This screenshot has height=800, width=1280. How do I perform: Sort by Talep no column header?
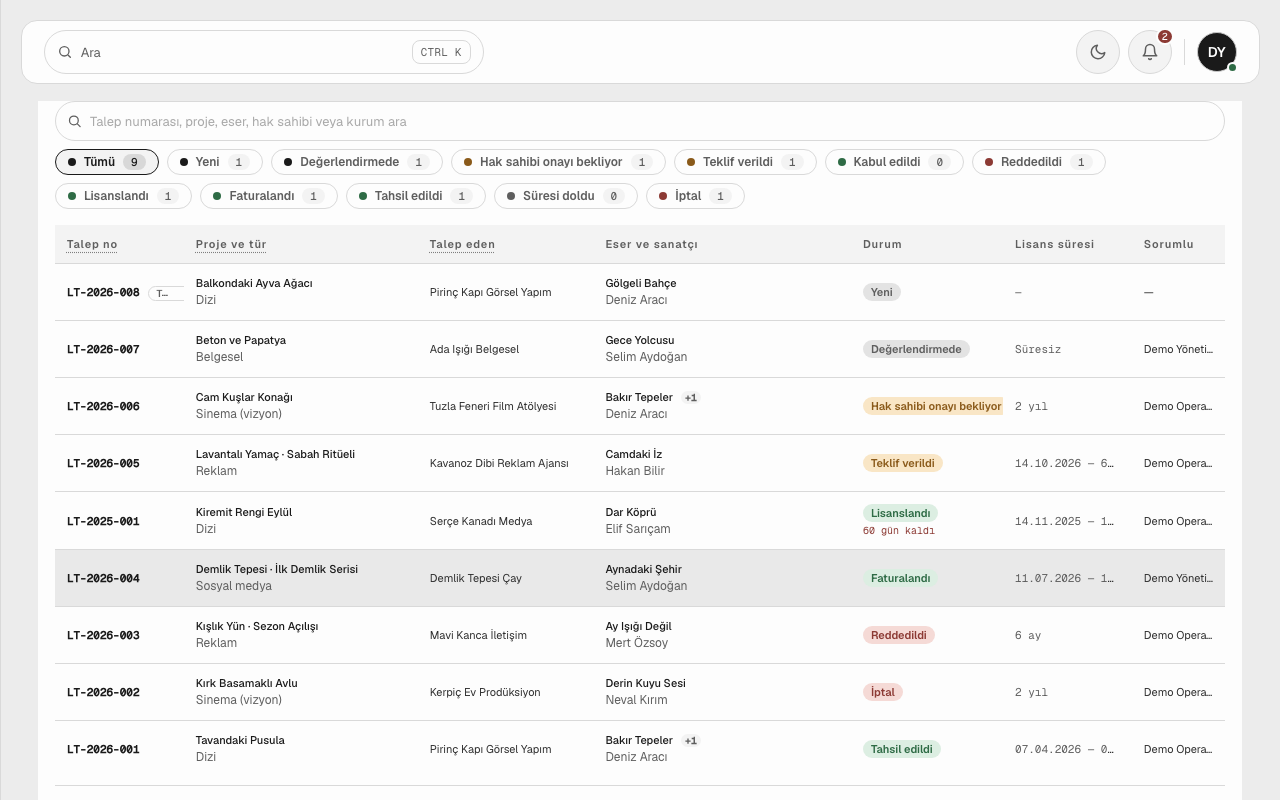coord(92,244)
